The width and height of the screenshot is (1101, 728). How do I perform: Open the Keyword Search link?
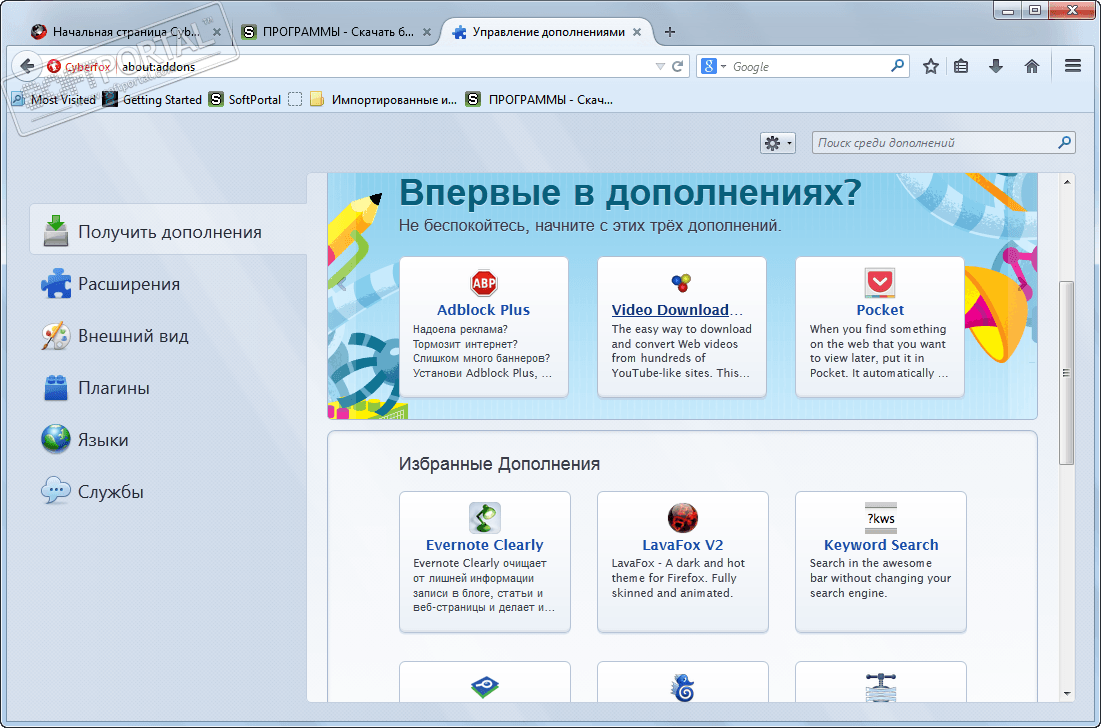pos(881,545)
